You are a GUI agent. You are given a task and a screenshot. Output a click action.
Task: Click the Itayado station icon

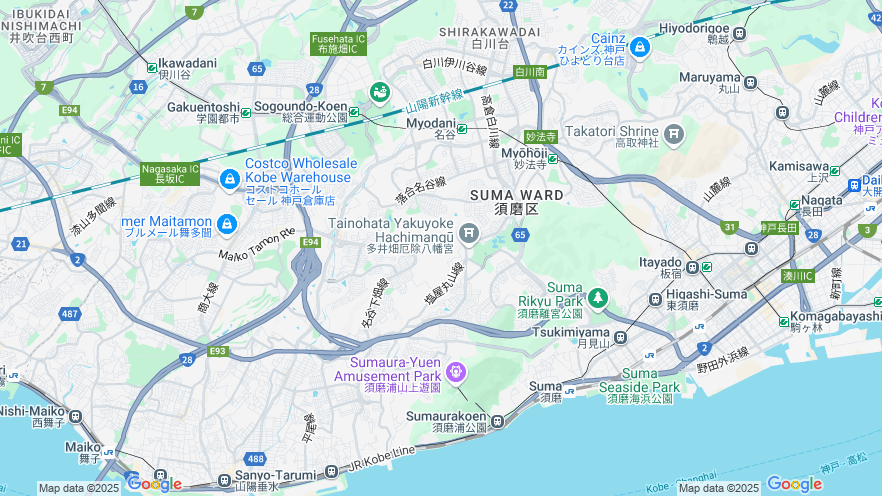(x=693, y=268)
